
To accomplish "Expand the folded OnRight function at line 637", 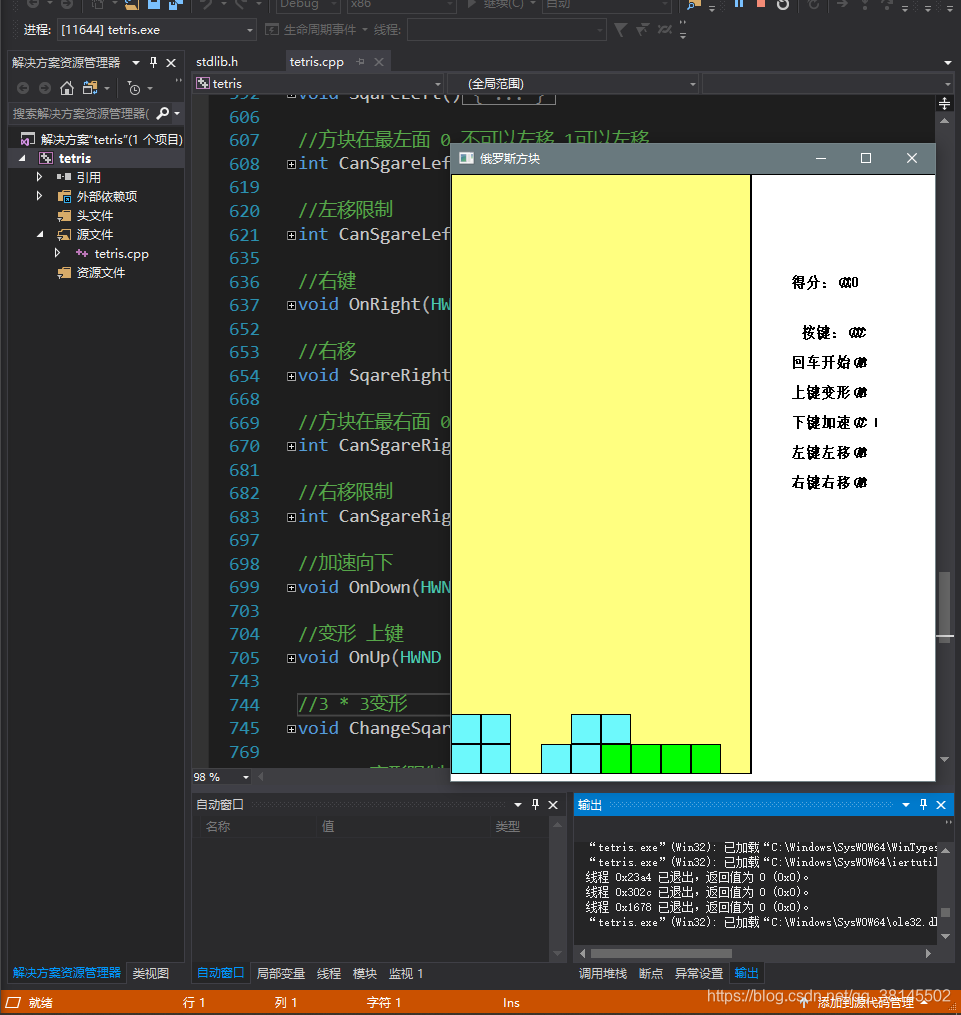I will [x=291, y=306].
